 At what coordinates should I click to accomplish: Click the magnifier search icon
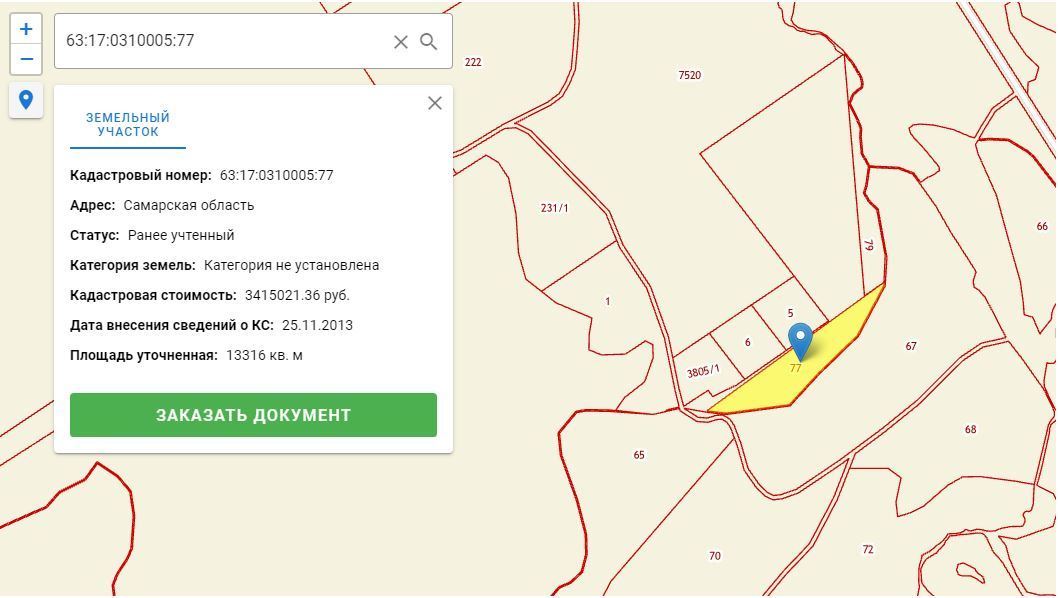point(429,41)
